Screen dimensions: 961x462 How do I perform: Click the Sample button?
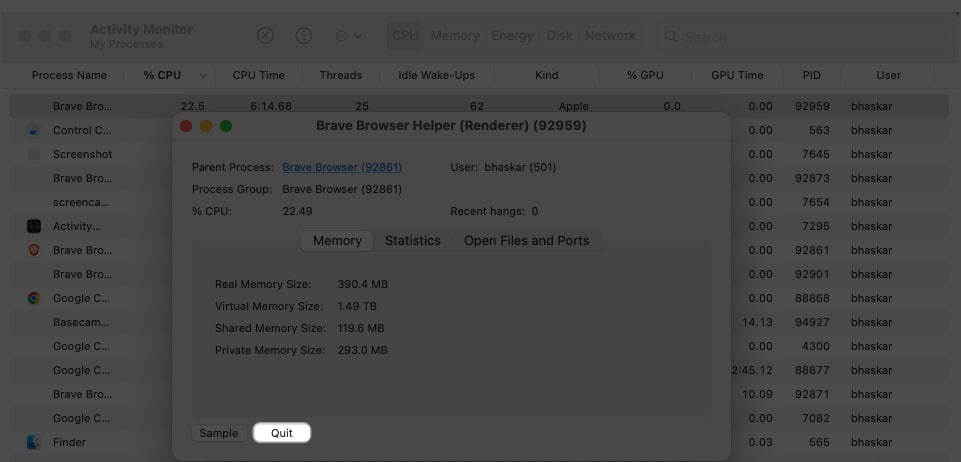(219, 433)
